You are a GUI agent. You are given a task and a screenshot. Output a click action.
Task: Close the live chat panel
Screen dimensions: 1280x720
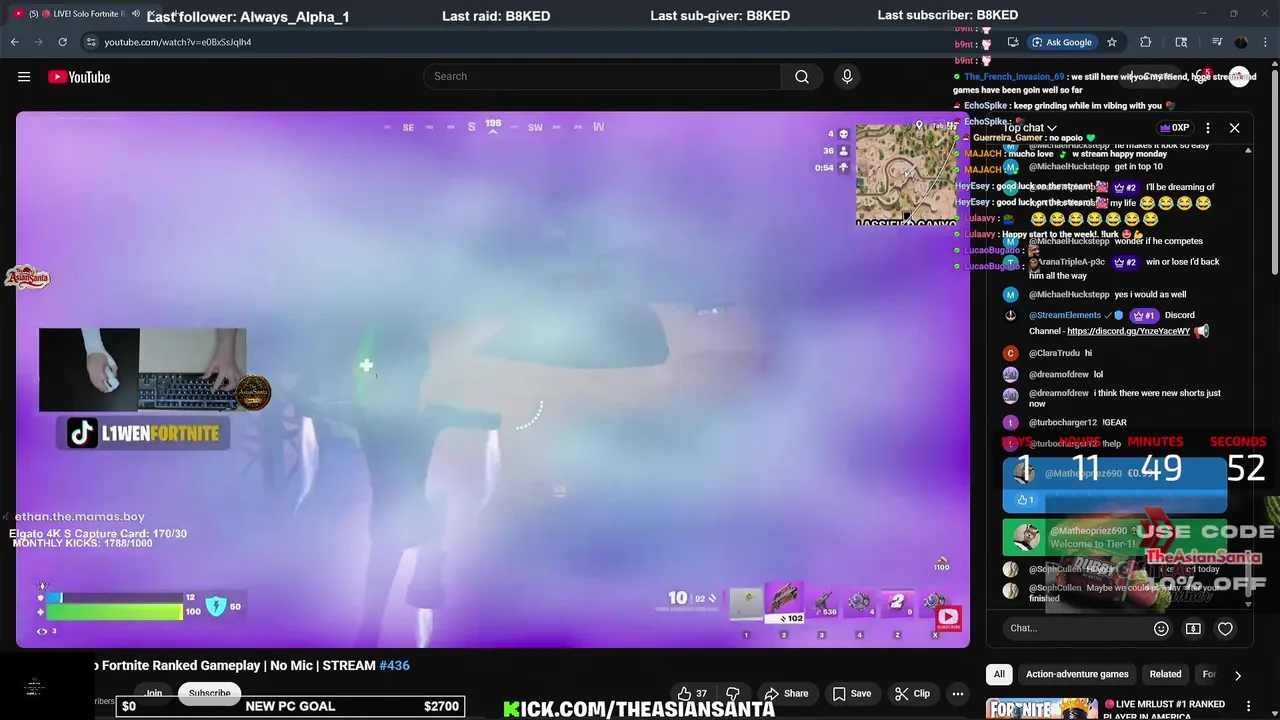(1234, 128)
